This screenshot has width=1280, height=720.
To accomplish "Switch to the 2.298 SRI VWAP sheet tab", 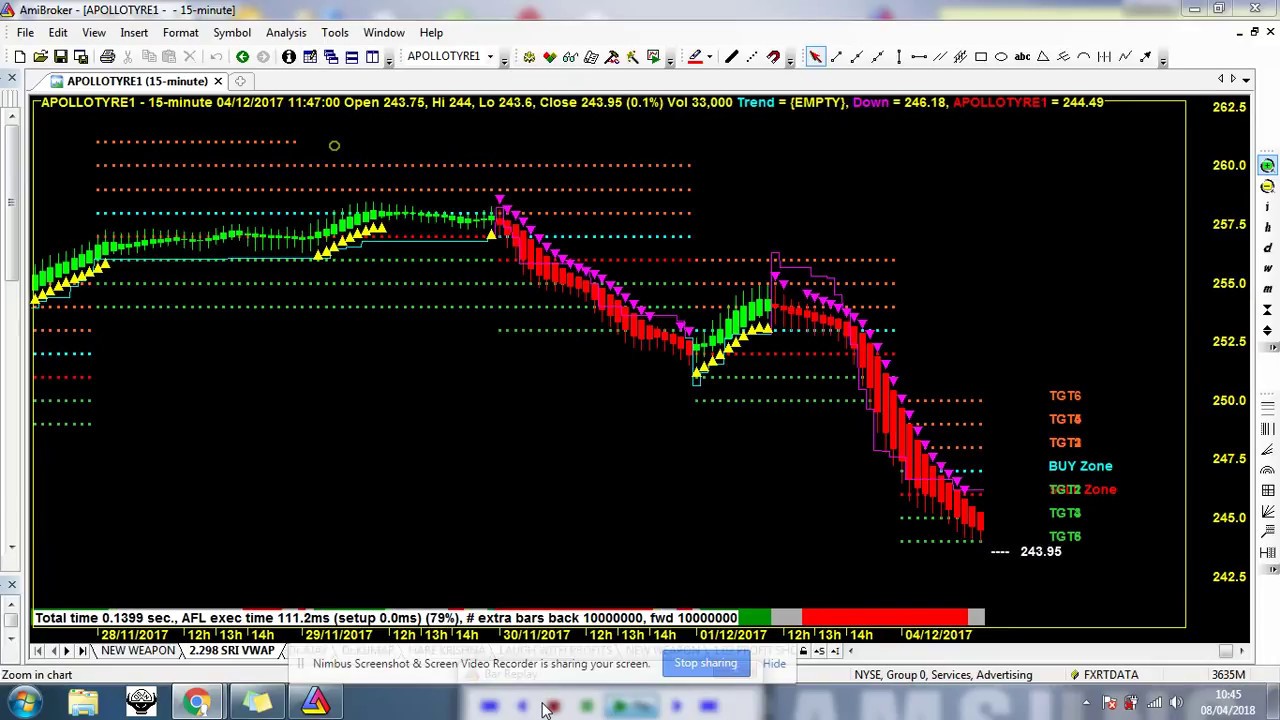I will click(x=231, y=651).
